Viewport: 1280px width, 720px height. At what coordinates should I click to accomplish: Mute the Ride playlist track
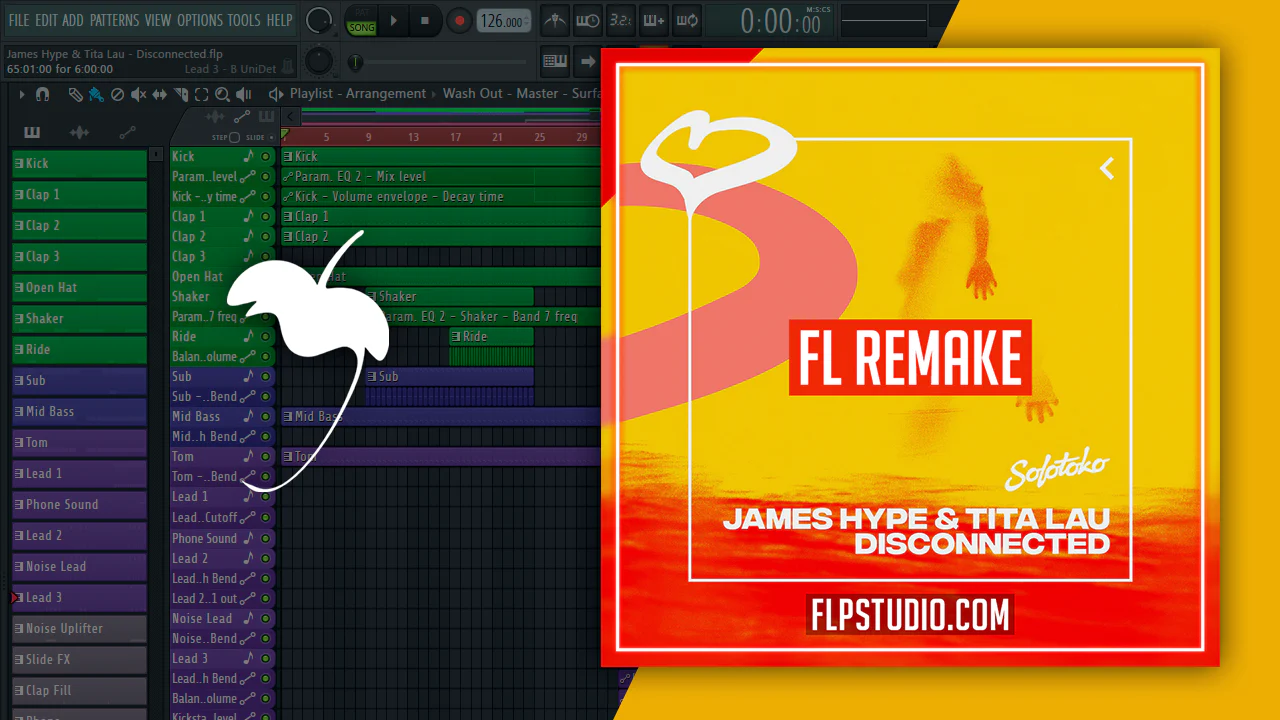tap(266, 336)
